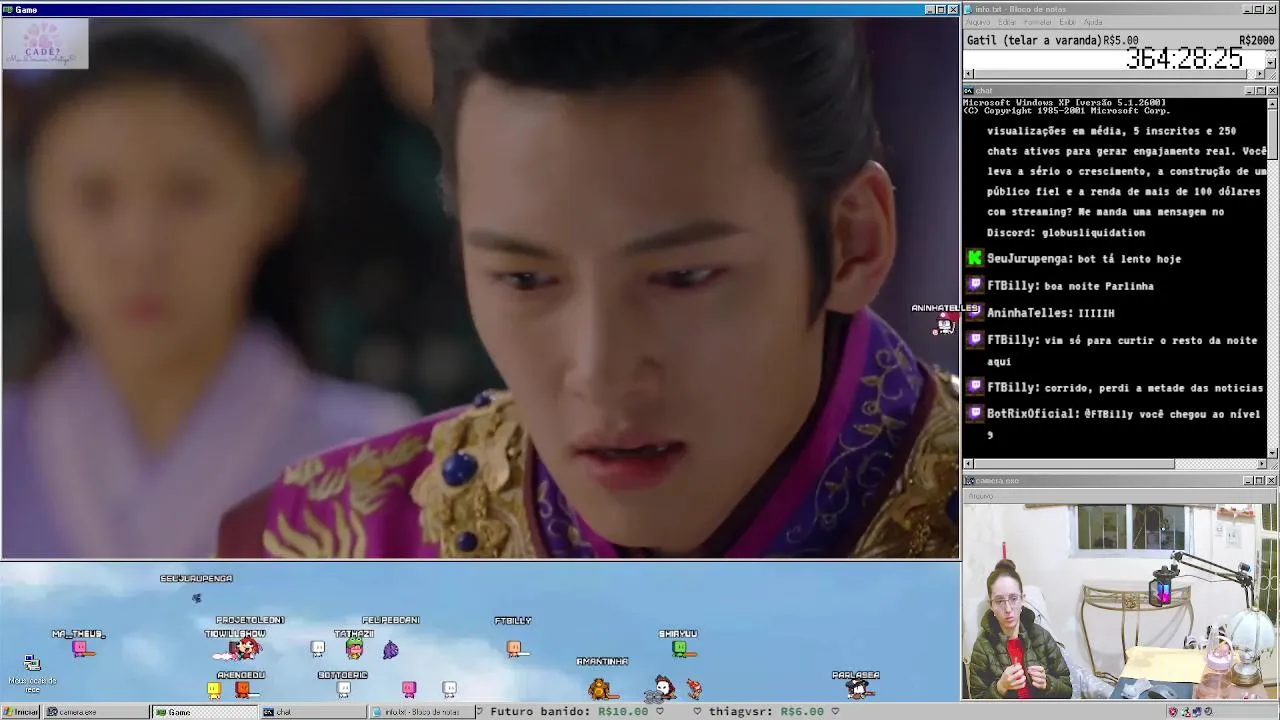
Task: Click 'FTBilly: boa noite Parlinha' message
Action: point(1070,286)
